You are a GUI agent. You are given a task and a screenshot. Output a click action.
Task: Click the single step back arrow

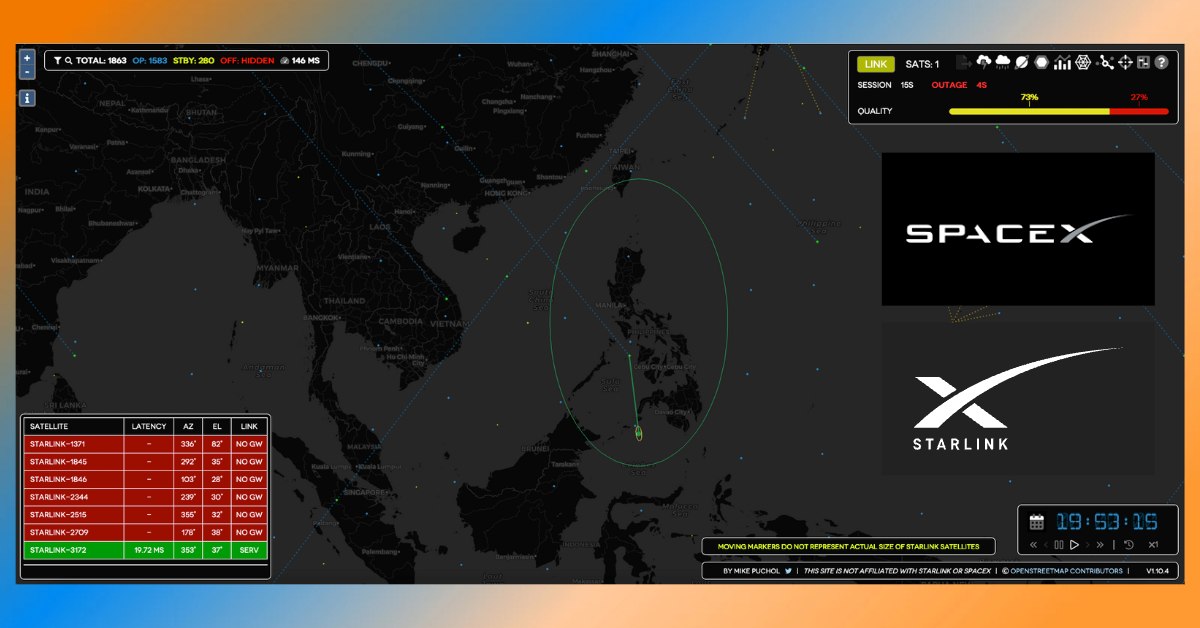(x=1048, y=545)
